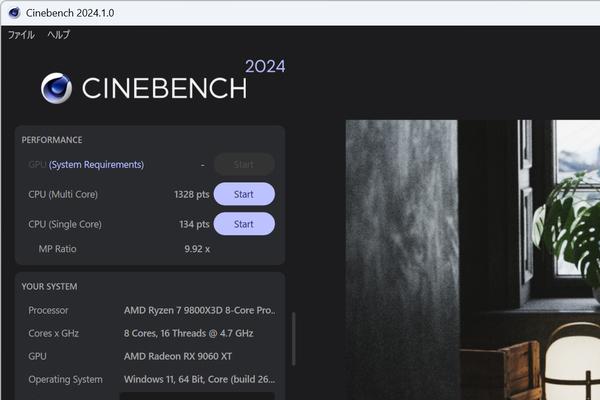Click the Cores x GHz label
Image resolution: width=600 pixels, height=400 pixels.
(54, 333)
